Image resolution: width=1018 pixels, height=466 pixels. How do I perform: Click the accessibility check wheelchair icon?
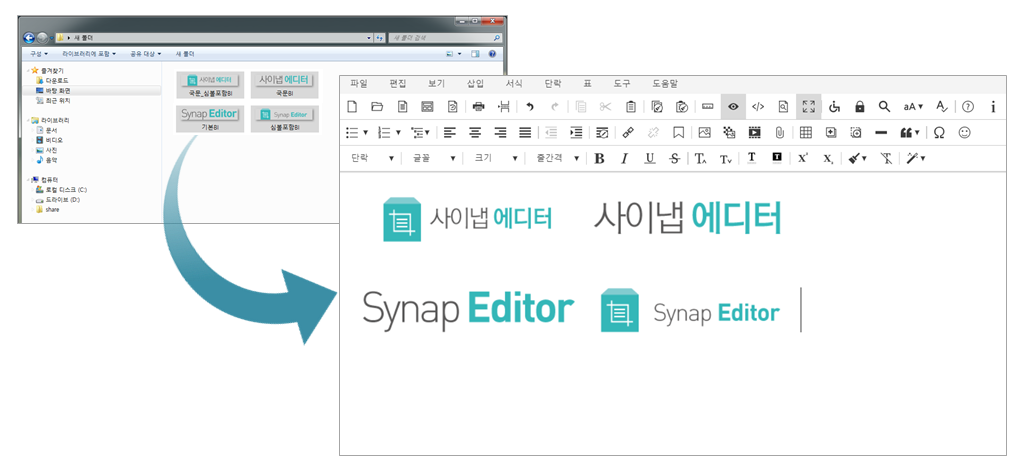[x=834, y=106]
